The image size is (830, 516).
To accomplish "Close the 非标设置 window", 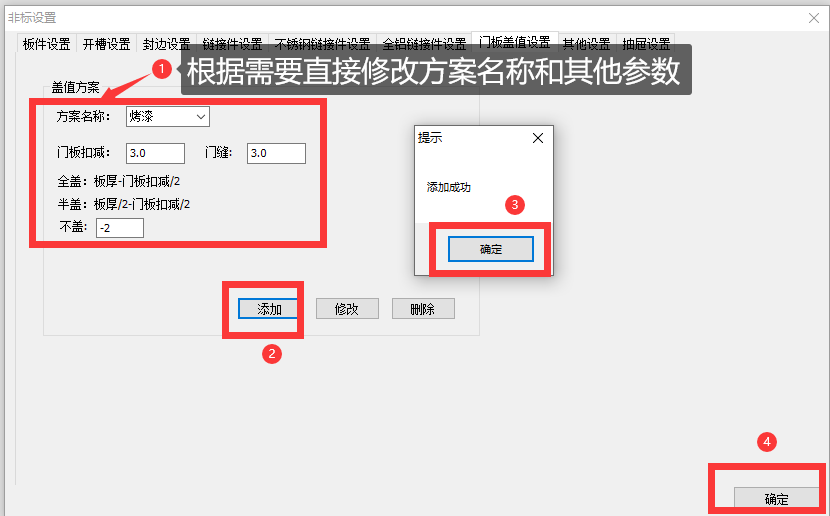I will [814, 18].
